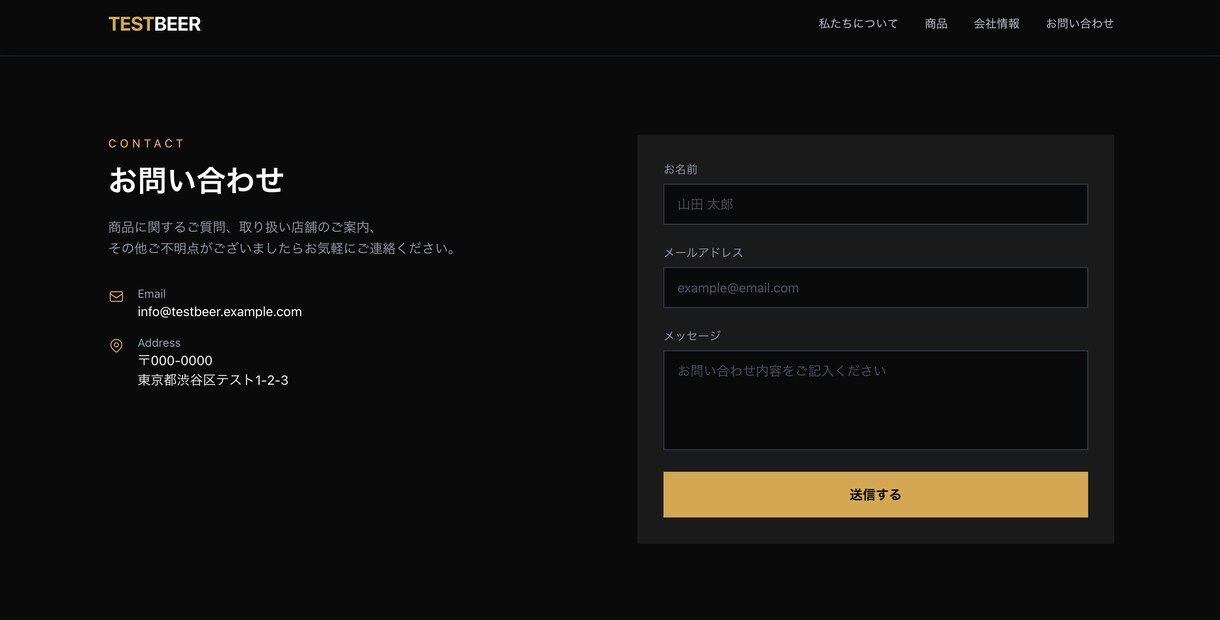Screen dimensions: 1220x620
Task: Open the 商品 nav link
Action: (936, 24)
